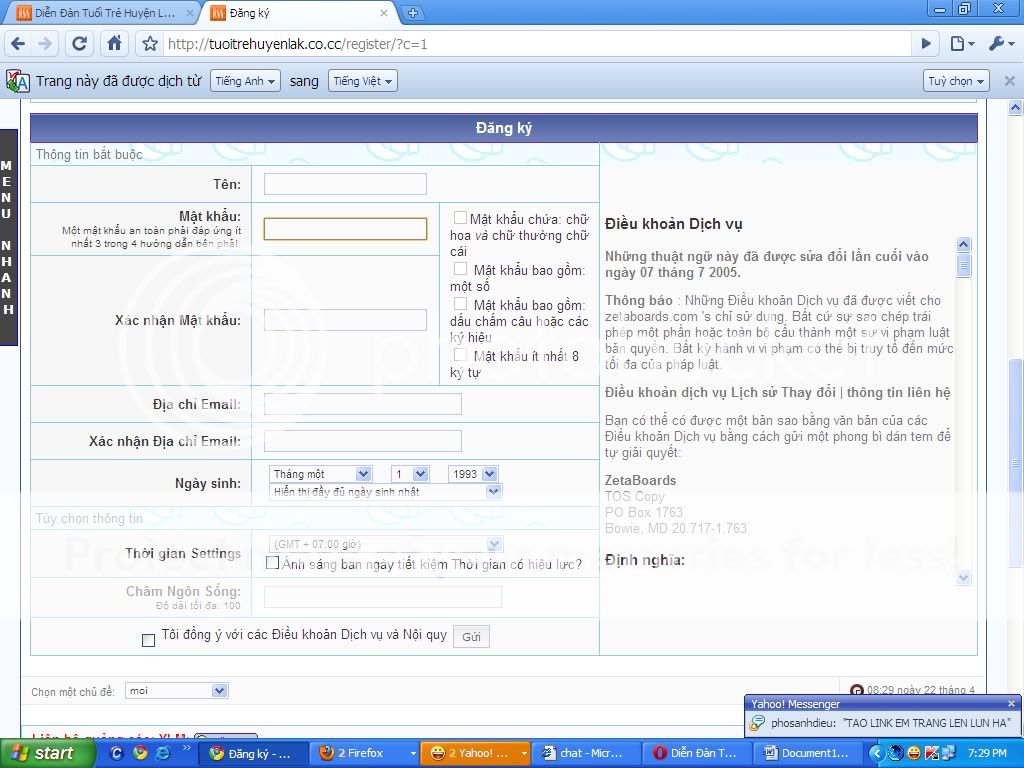1024x768 pixels.
Task: Open new tab with plus button
Action: click(x=413, y=13)
